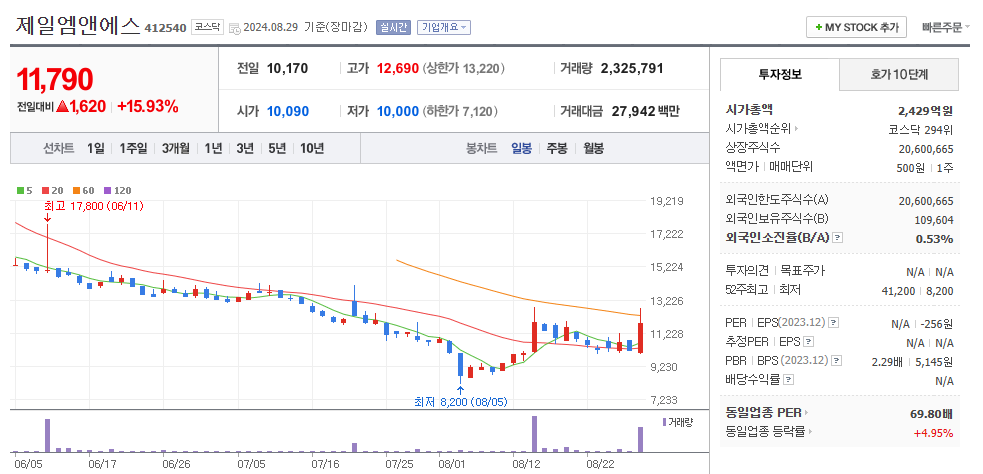
Task: Click the help icon next to 추정PER | EPS
Action: [809, 342]
